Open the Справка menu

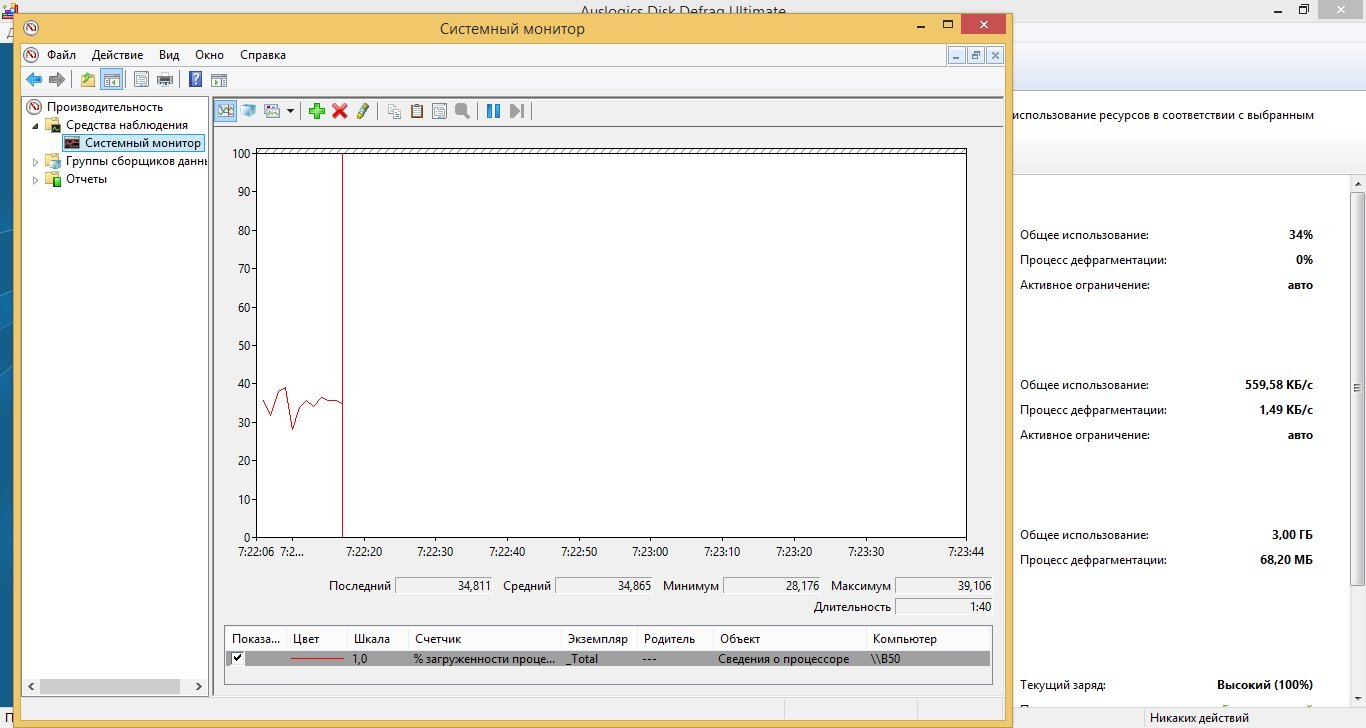pos(262,55)
